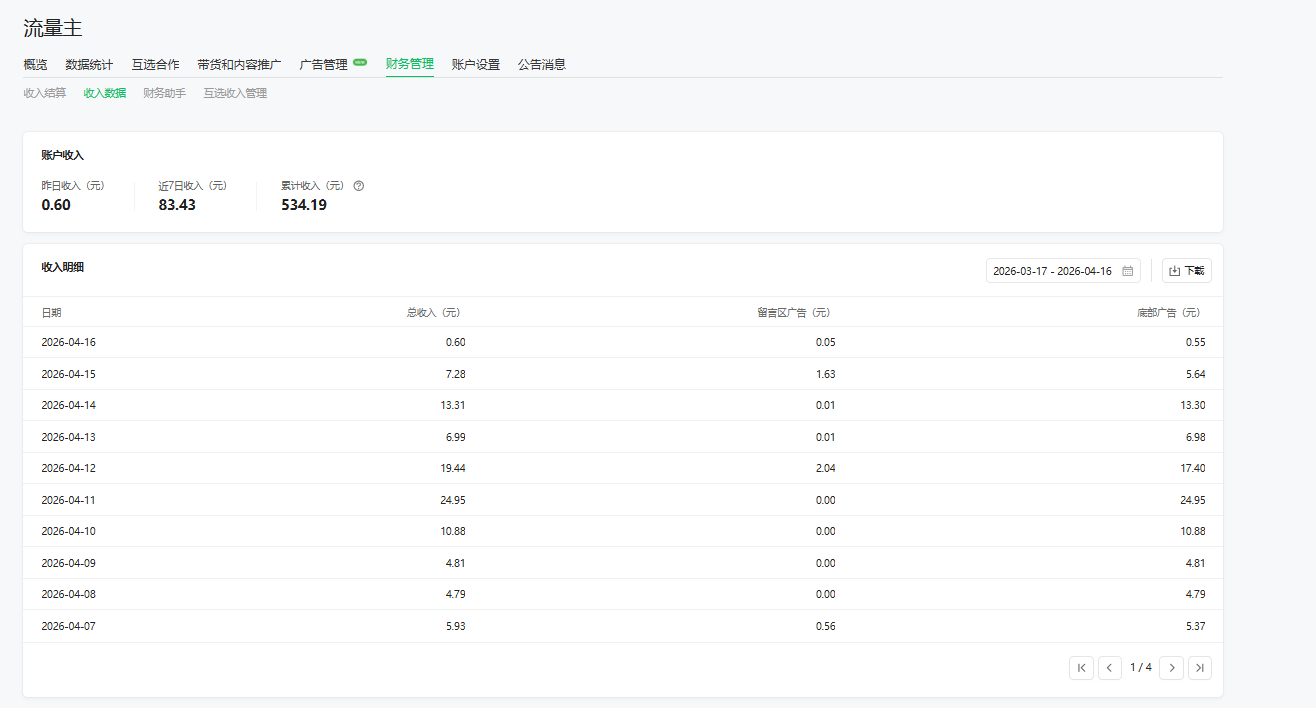This screenshot has width=1316, height=708.
Task: Open the date range picker 2026-03-17 - 2026-04-16
Action: coord(1052,271)
